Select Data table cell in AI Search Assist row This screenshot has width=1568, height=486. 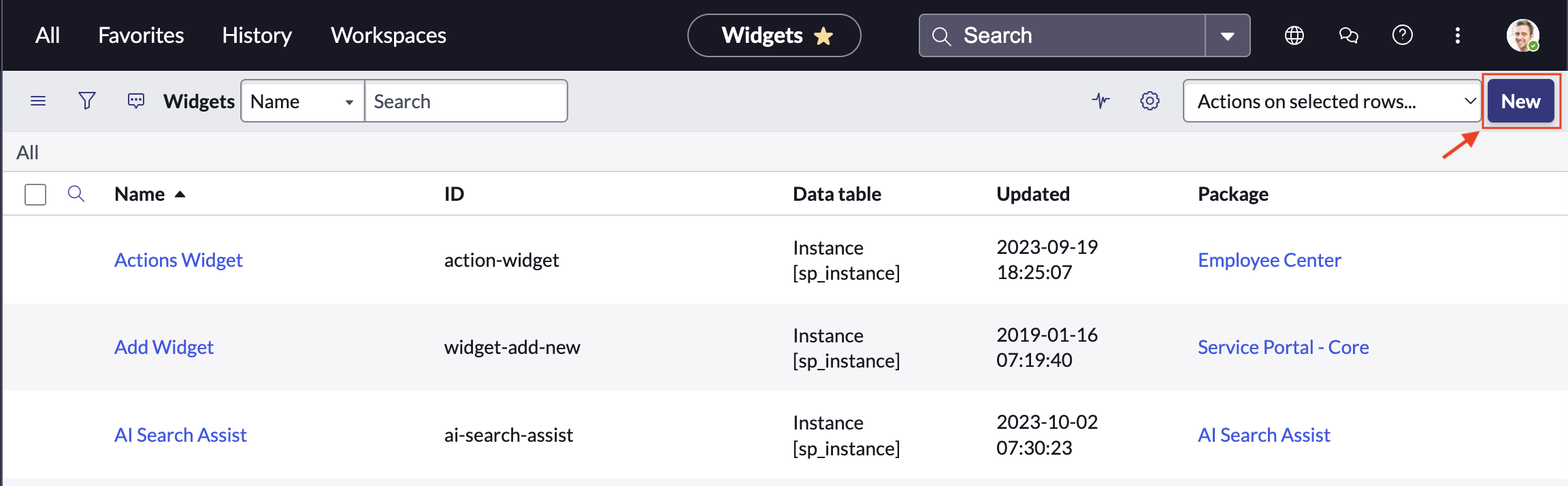point(847,436)
